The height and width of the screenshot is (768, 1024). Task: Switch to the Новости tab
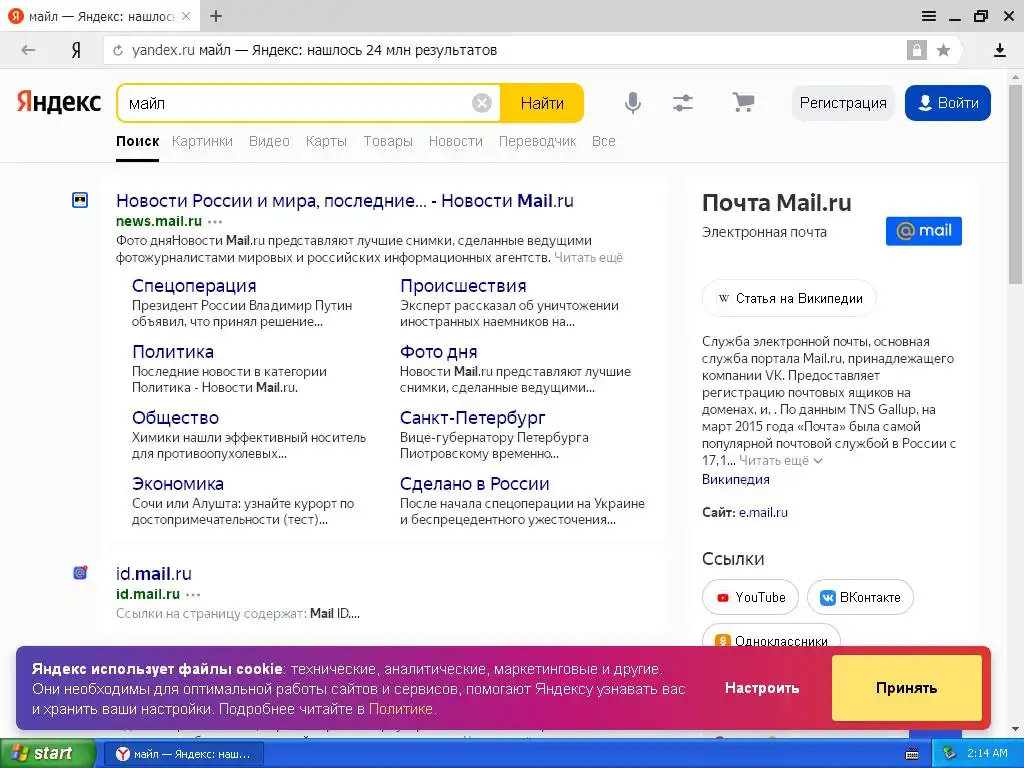pyautogui.click(x=456, y=141)
